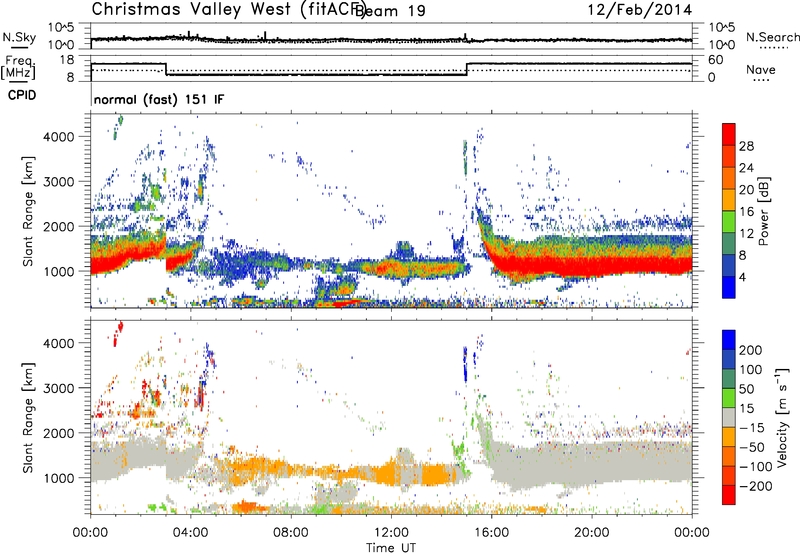Click the frequency step-down near 03:00 UT
Screen dimensions: 800x554
166,69
